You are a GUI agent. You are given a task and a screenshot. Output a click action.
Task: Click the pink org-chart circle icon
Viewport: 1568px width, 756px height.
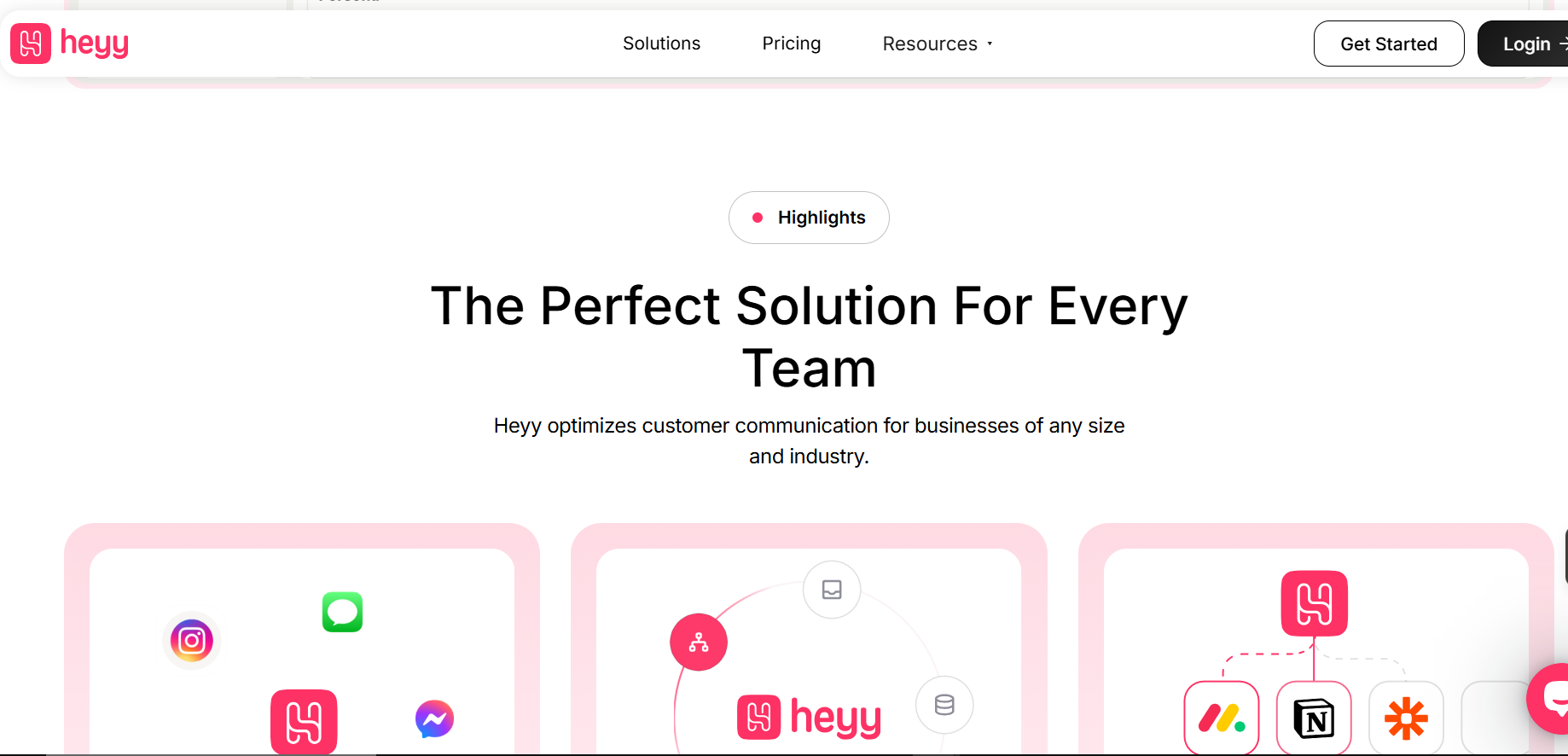(x=699, y=643)
